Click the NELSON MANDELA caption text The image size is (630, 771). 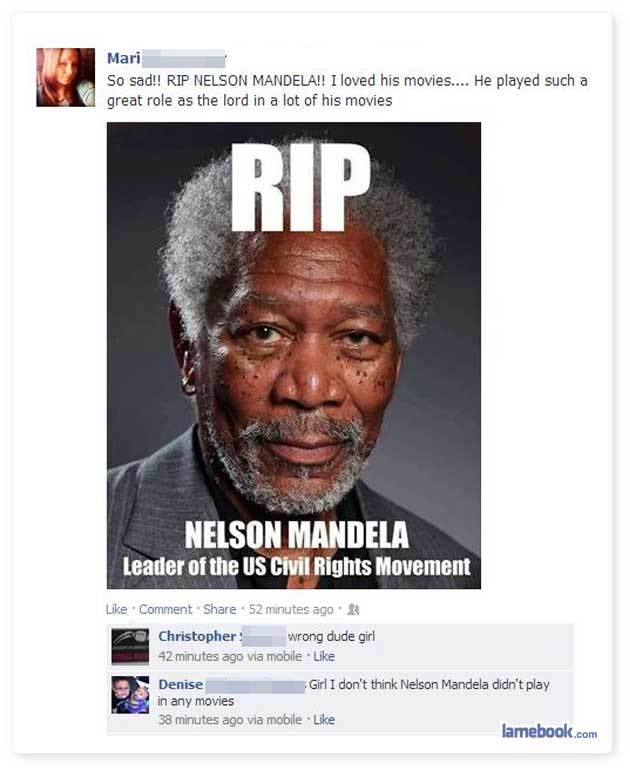pyautogui.click(x=297, y=535)
